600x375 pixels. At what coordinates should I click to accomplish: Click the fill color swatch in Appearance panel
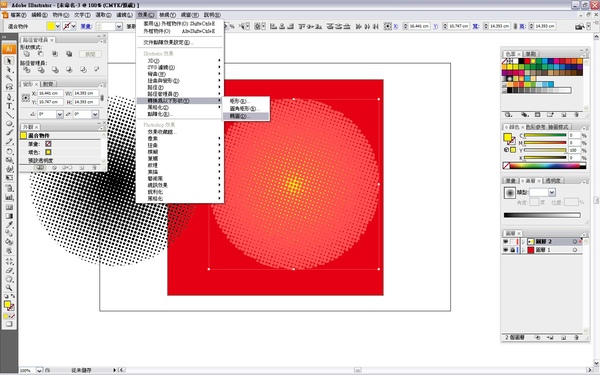coord(48,152)
